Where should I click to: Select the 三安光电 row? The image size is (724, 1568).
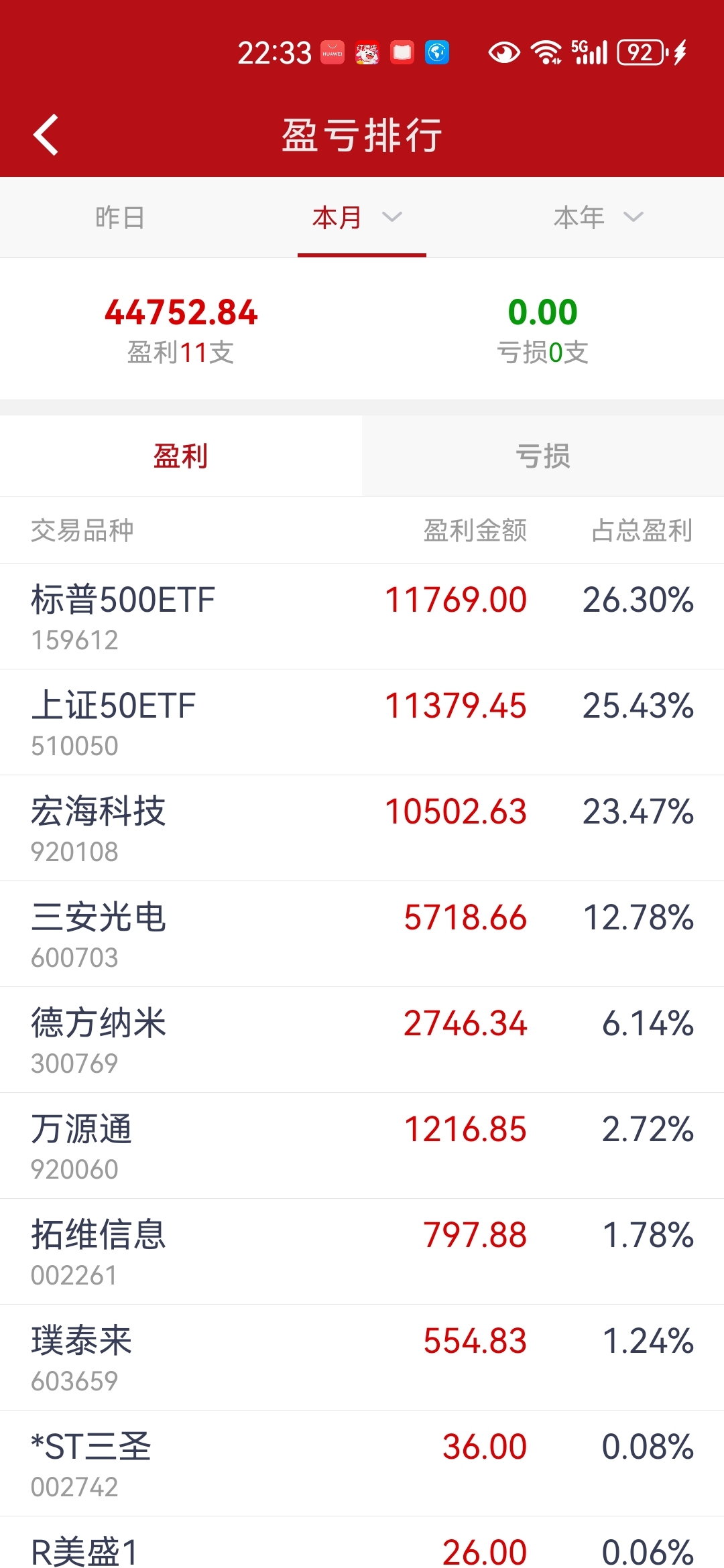[x=362, y=934]
